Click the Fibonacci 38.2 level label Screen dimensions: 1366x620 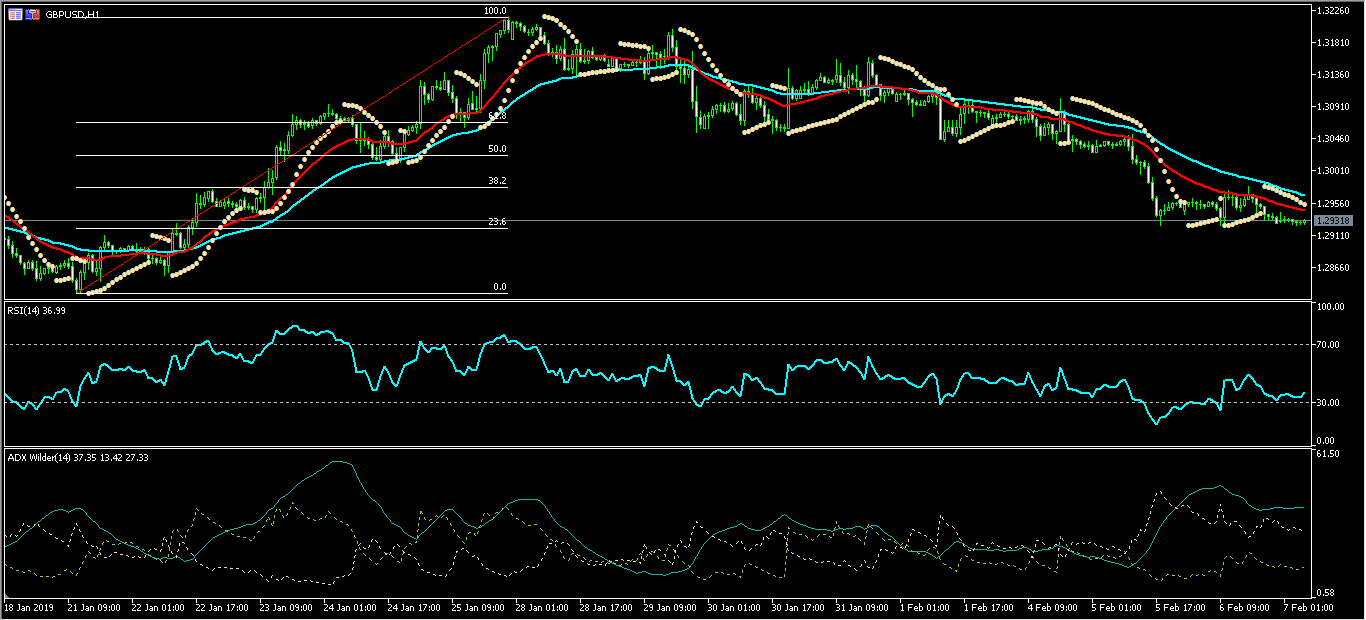pos(497,182)
